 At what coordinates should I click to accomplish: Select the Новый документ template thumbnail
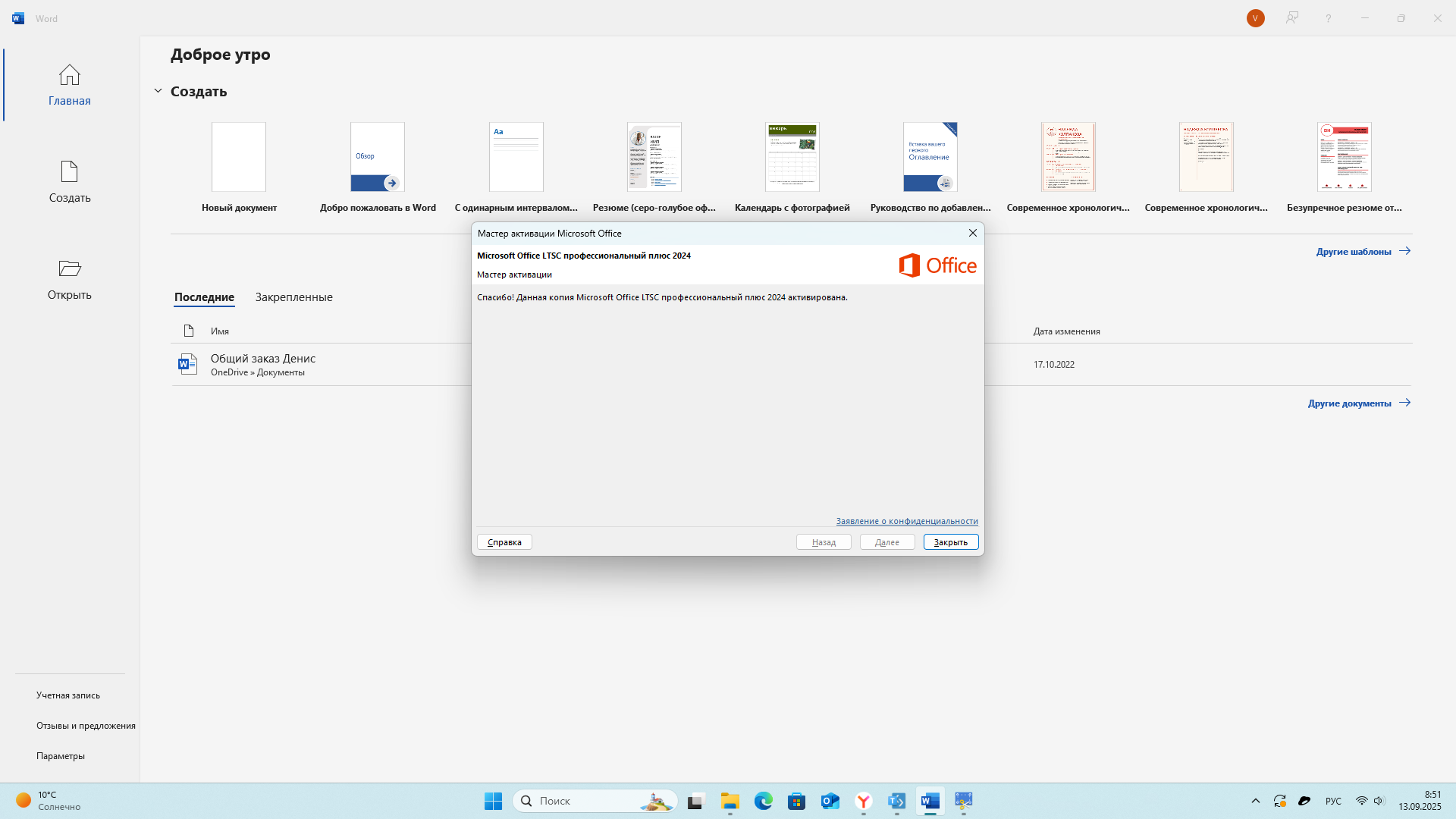click(239, 157)
